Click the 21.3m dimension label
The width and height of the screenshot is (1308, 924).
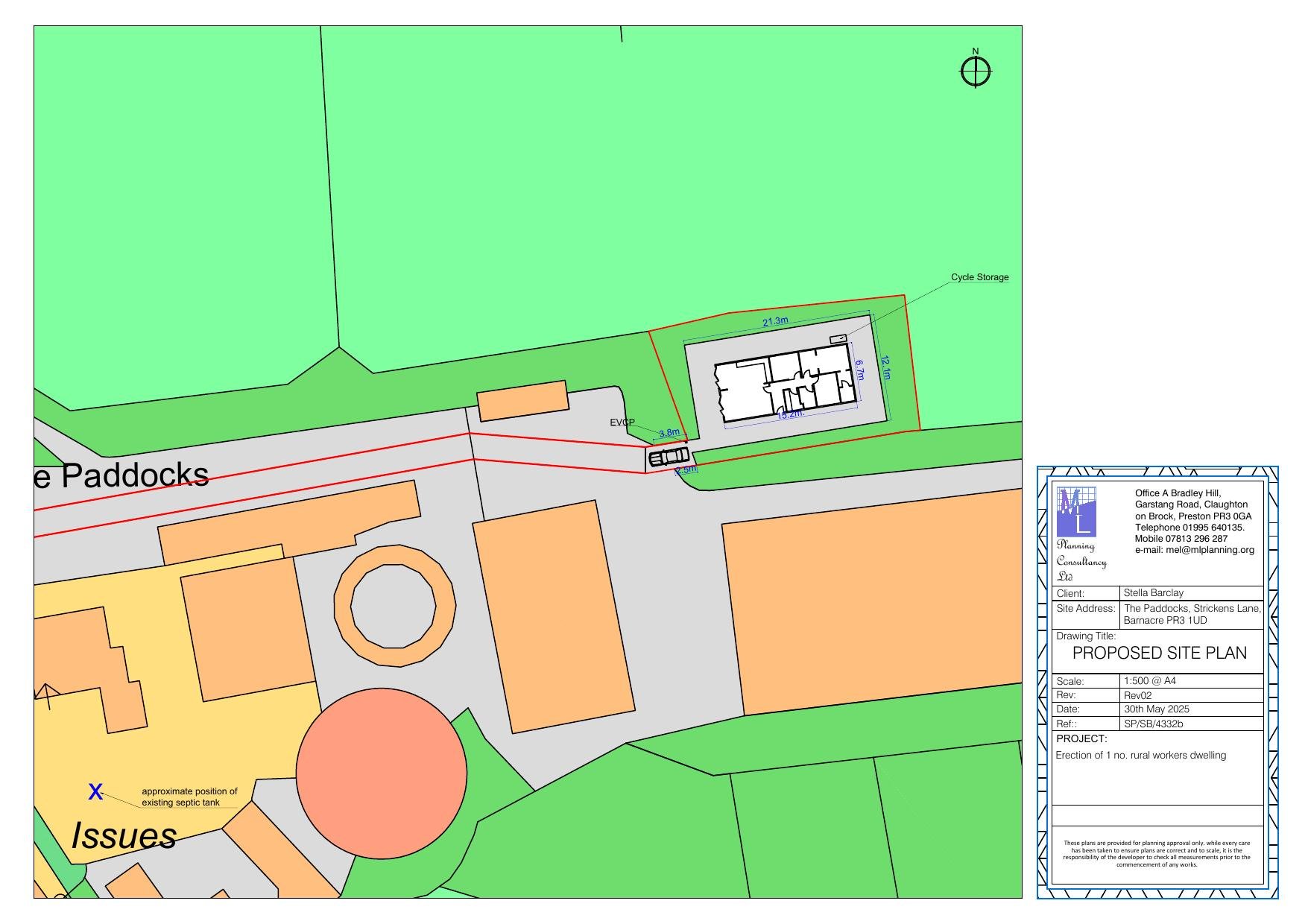[x=775, y=321]
